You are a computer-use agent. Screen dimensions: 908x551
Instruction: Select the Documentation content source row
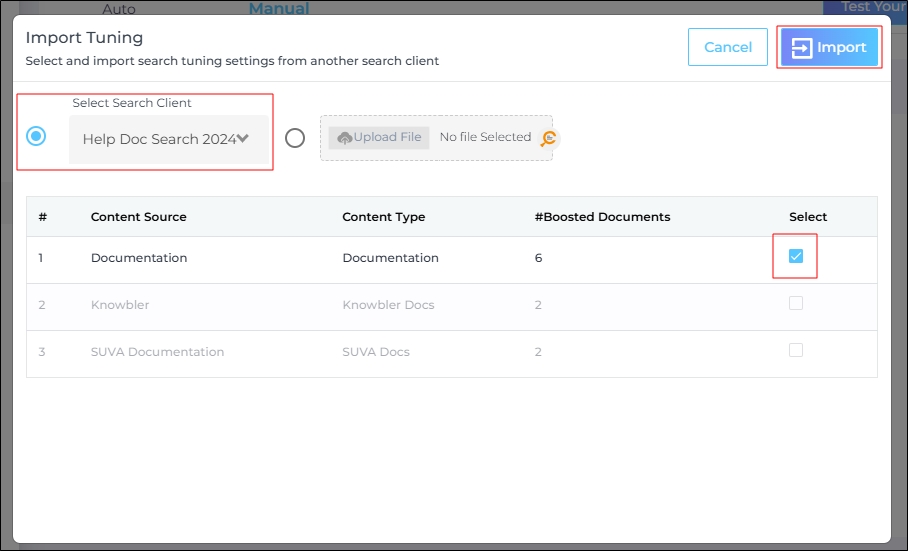click(x=139, y=258)
